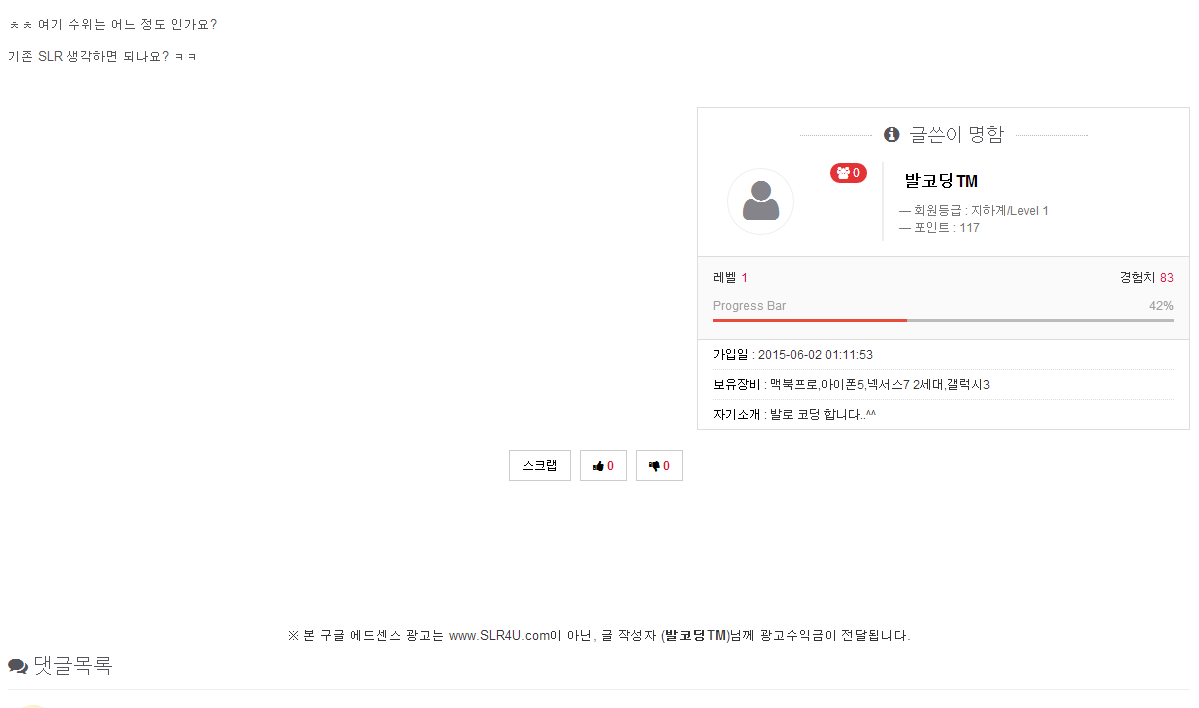Click the info icon beside 글쓴이 명함
Viewport: 1199px width, 708px height.
click(x=892, y=135)
